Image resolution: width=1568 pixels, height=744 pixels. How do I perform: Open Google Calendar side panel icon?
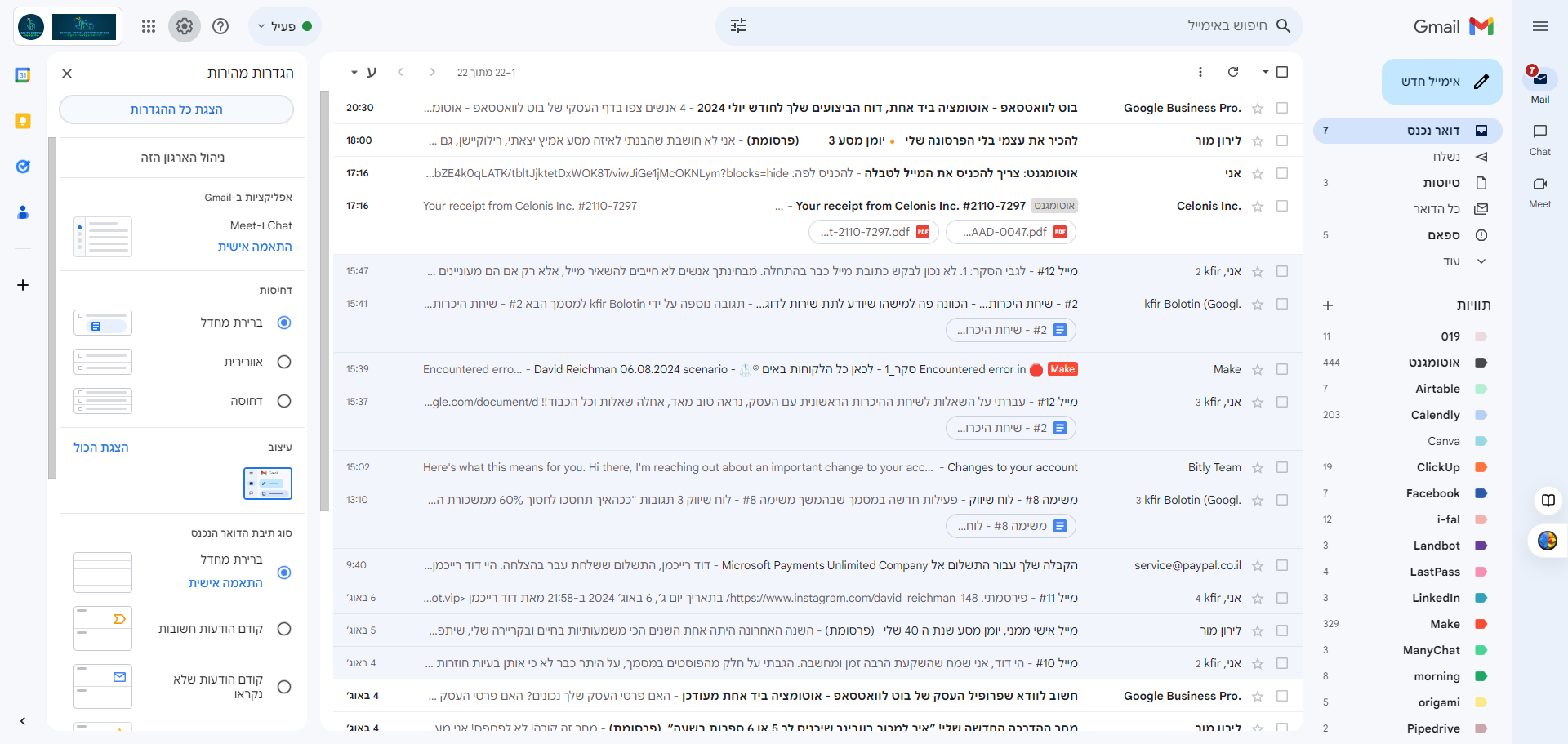tap(23, 75)
